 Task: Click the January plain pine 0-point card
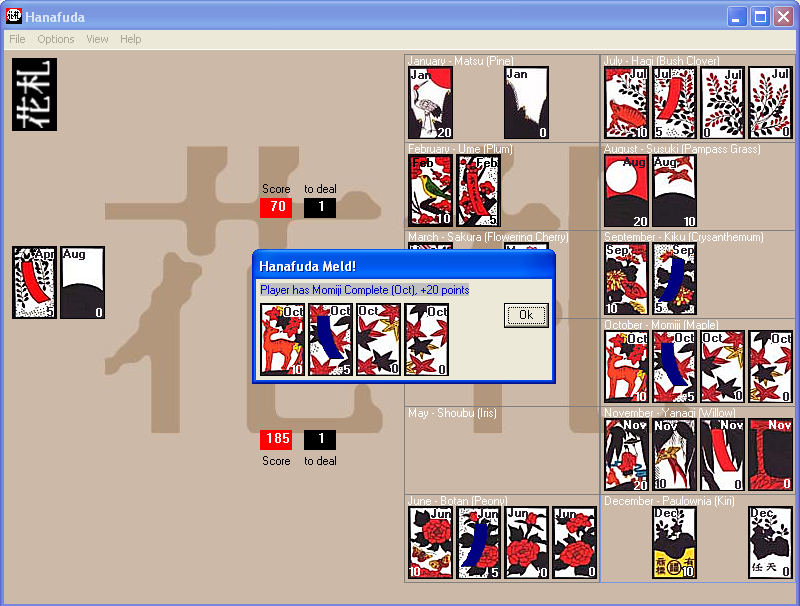coord(527,103)
